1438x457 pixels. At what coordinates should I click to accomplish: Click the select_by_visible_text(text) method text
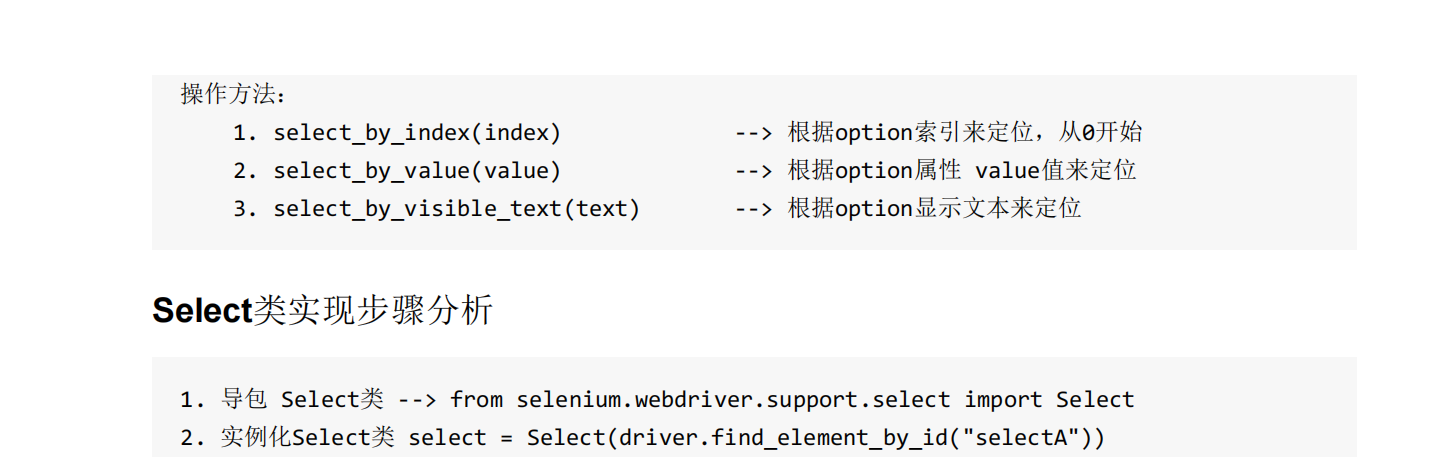click(456, 209)
